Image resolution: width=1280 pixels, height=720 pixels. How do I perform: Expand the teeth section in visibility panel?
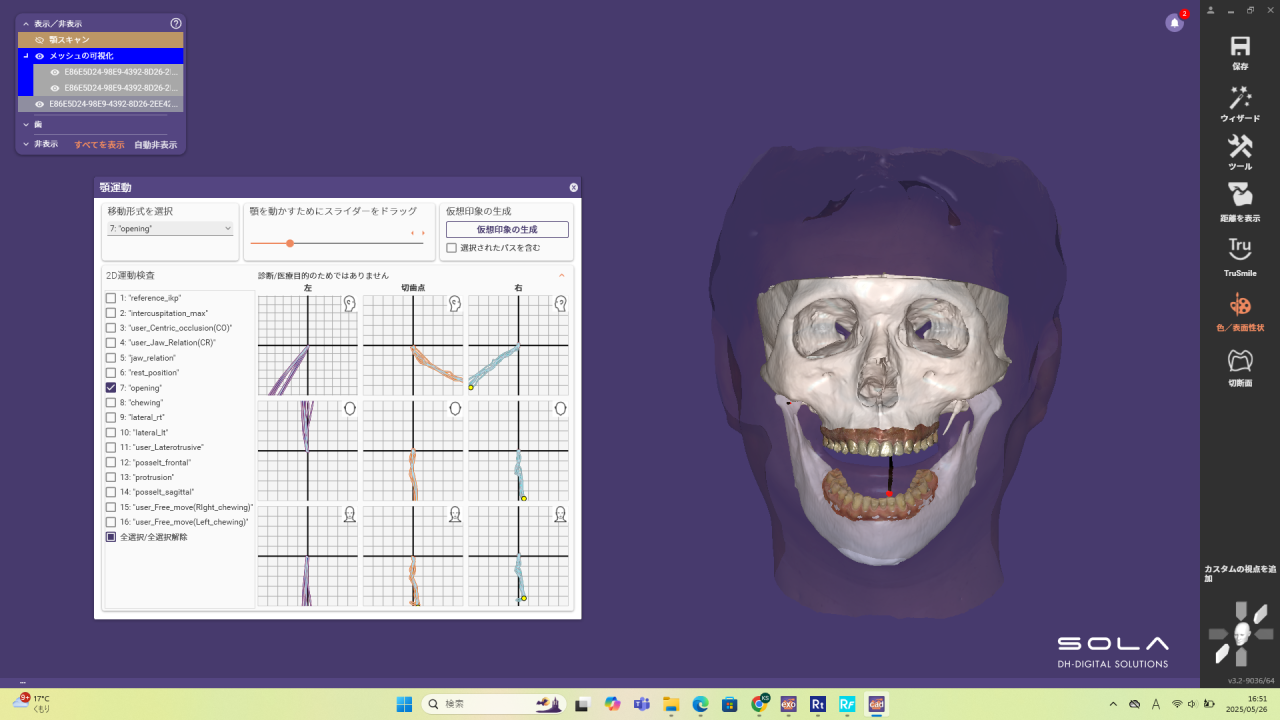coord(27,125)
